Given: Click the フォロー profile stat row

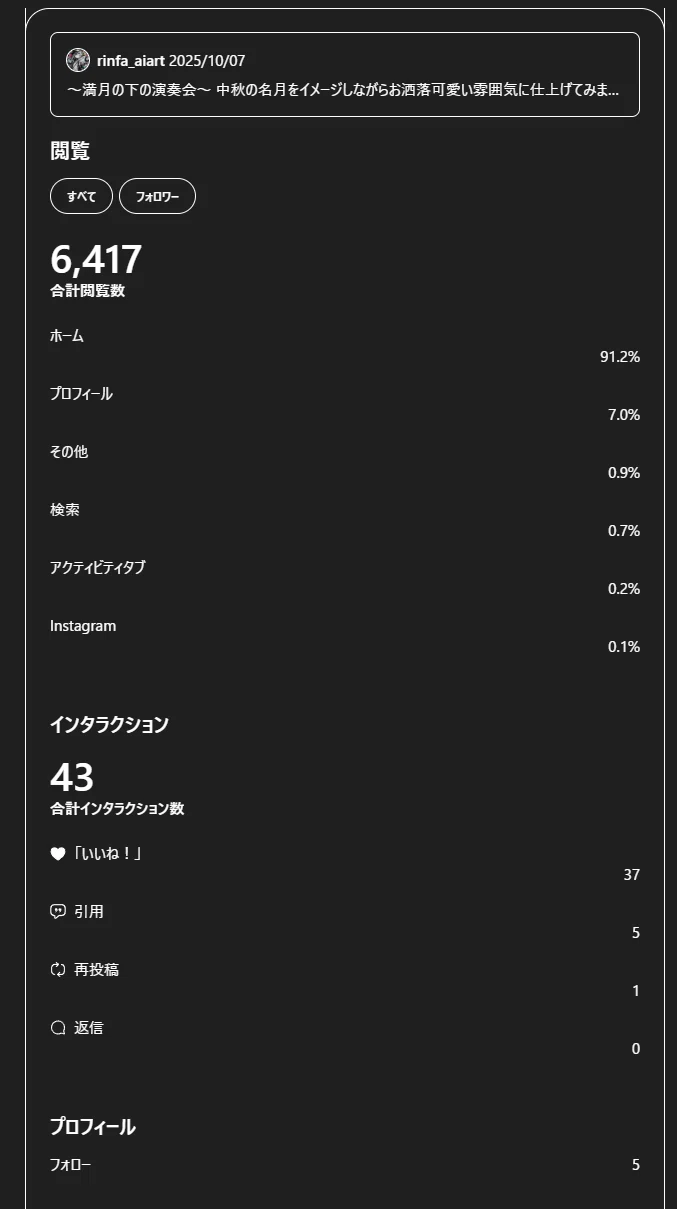Looking at the screenshot, I should (x=345, y=1165).
